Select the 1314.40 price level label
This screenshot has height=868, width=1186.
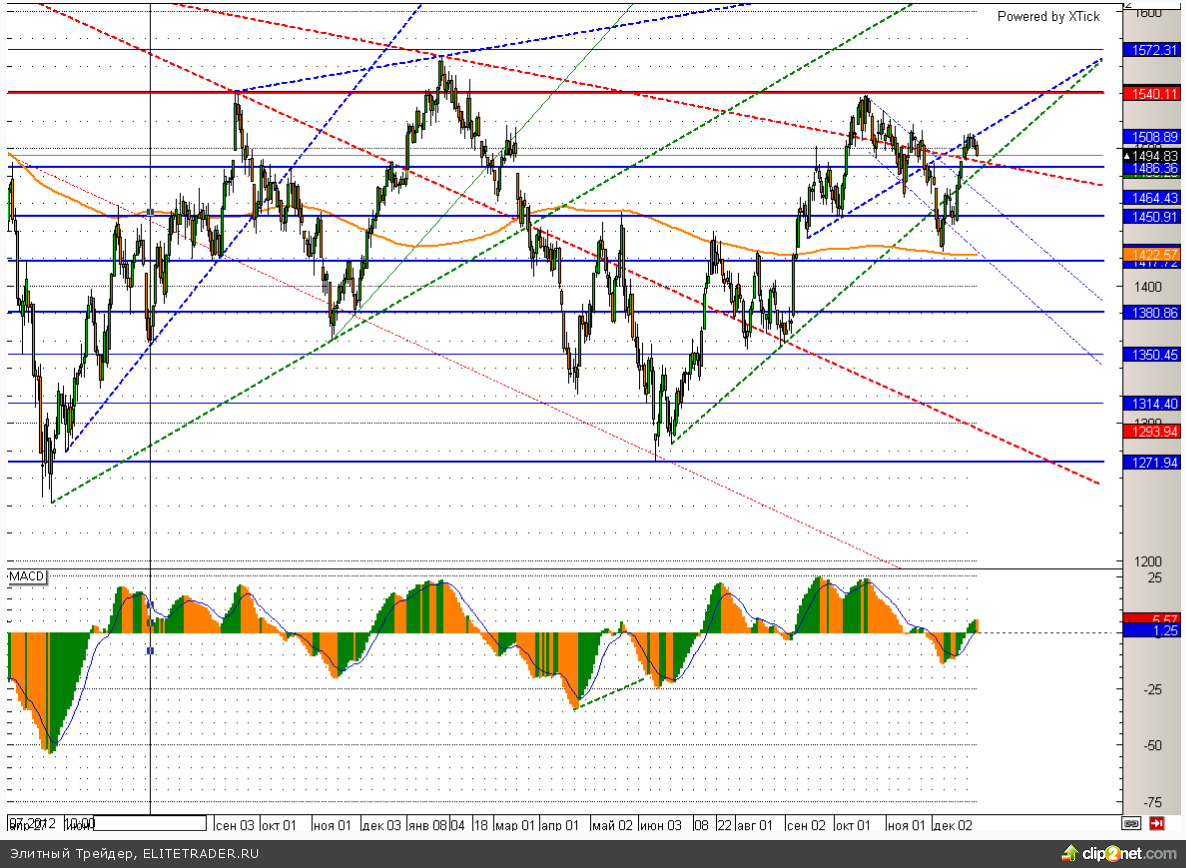[1151, 404]
